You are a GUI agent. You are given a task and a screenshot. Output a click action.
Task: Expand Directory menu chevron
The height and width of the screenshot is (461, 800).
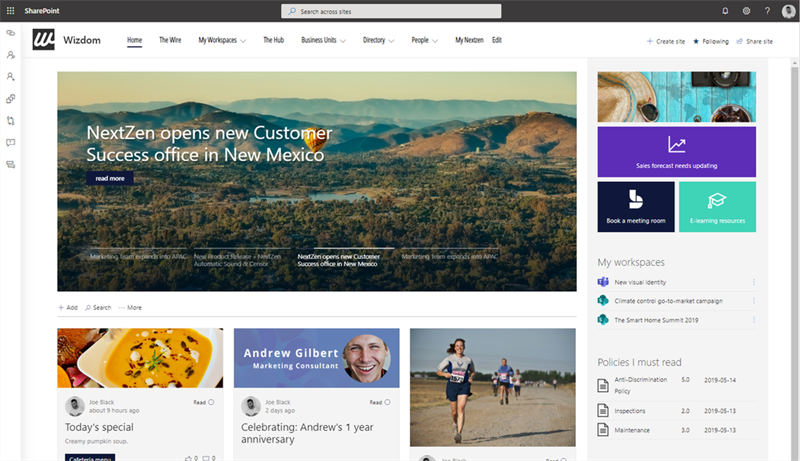pos(391,41)
